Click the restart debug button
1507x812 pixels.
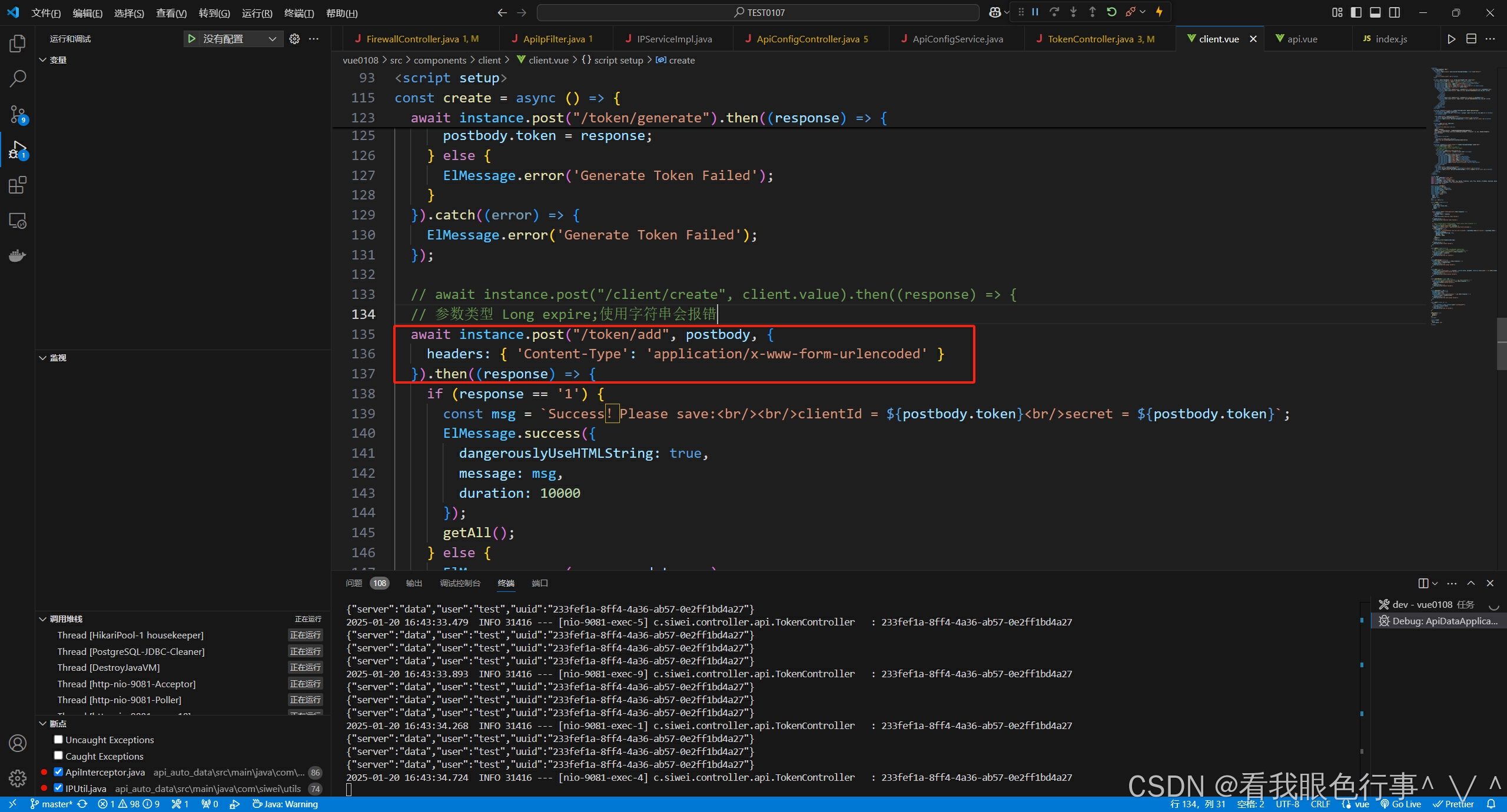tap(1111, 12)
